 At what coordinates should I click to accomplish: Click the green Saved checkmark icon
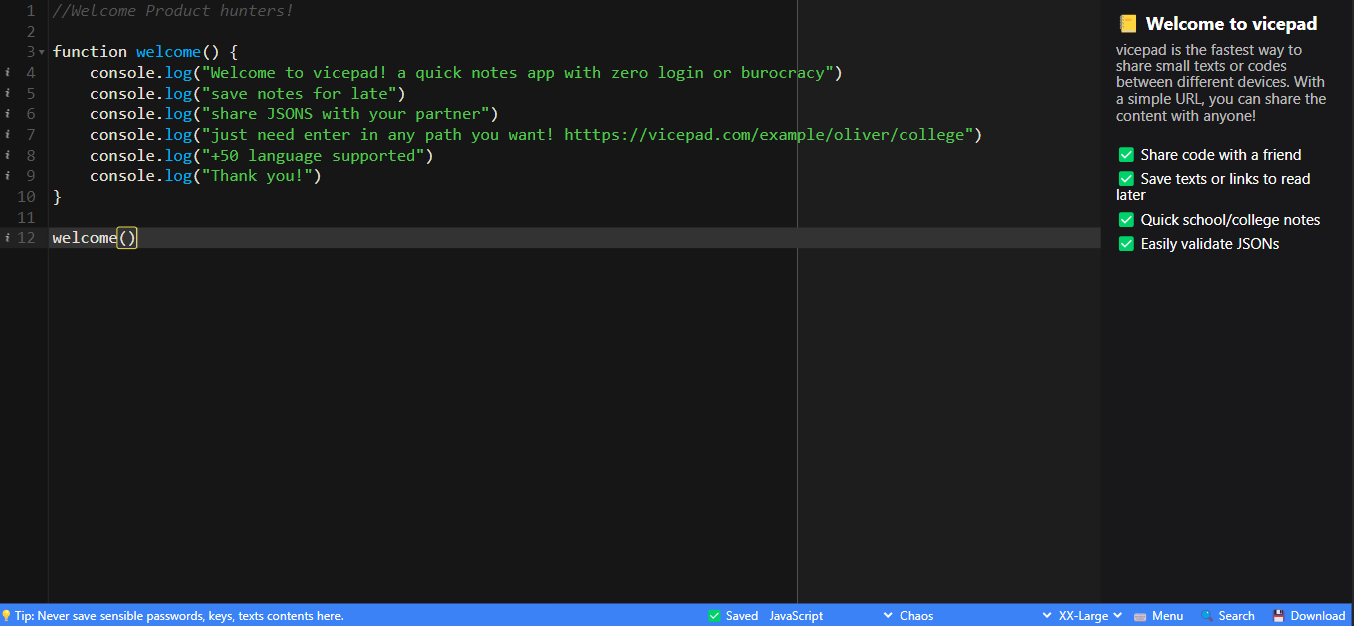point(714,616)
